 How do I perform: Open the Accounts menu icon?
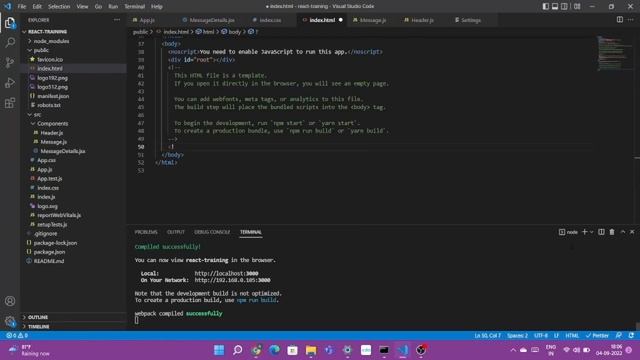coord(10,301)
